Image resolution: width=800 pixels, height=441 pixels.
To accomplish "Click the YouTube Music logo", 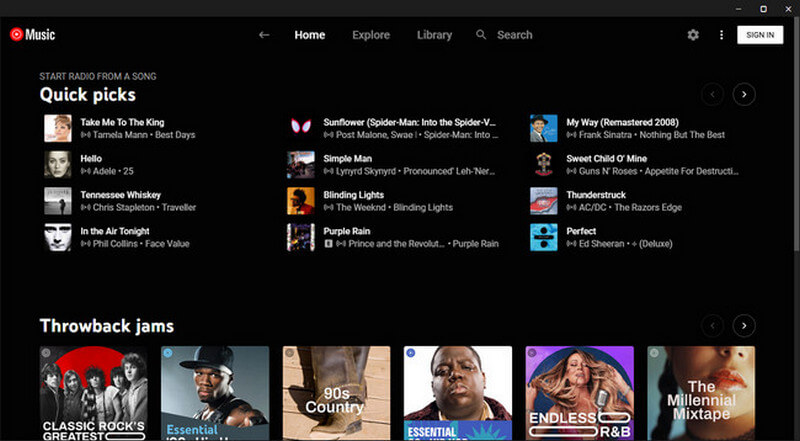I will coord(32,35).
